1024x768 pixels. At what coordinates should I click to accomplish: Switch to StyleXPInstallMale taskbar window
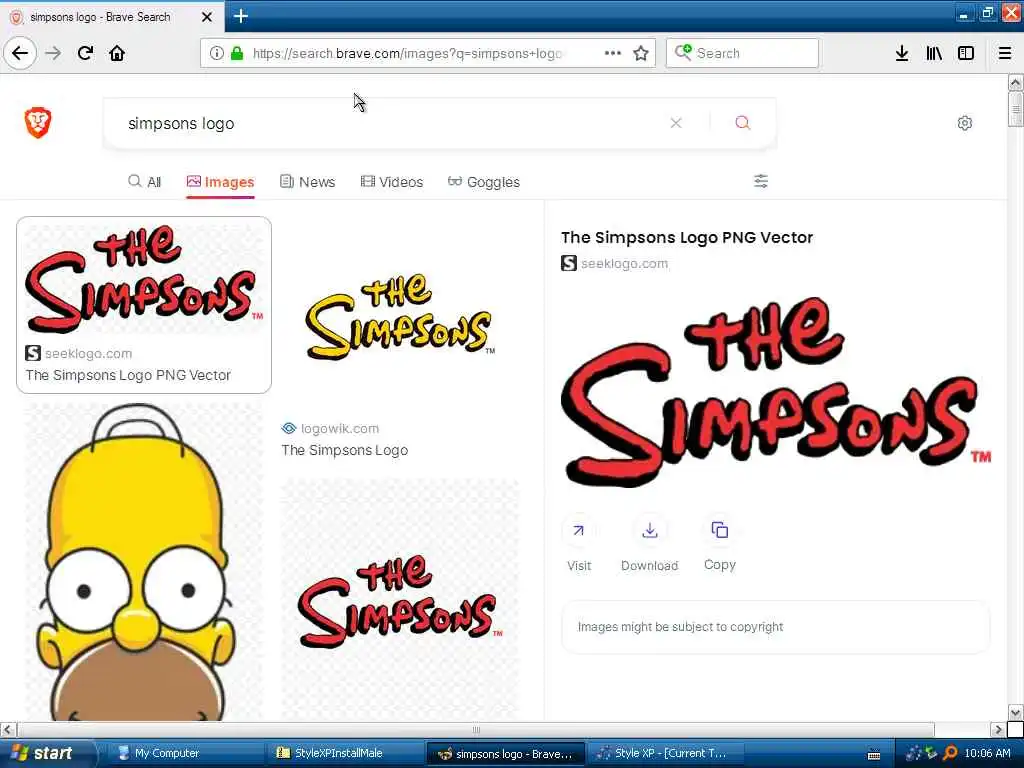click(345, 753)
